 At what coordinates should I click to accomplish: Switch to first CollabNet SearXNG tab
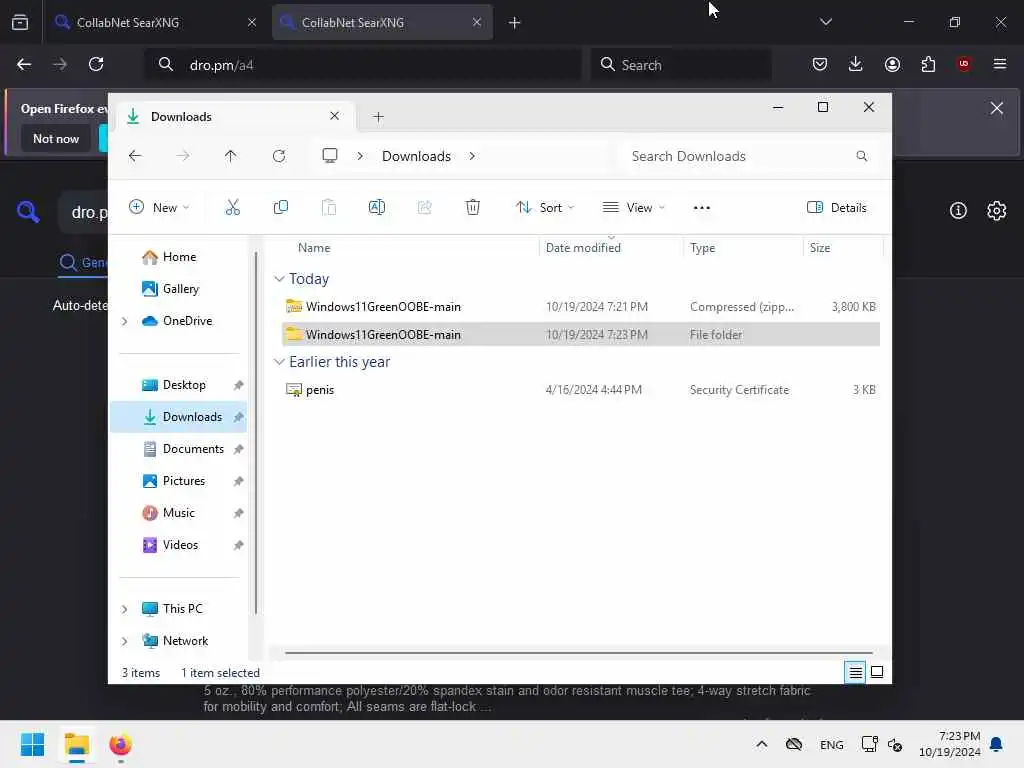click(x=152, y=22)
